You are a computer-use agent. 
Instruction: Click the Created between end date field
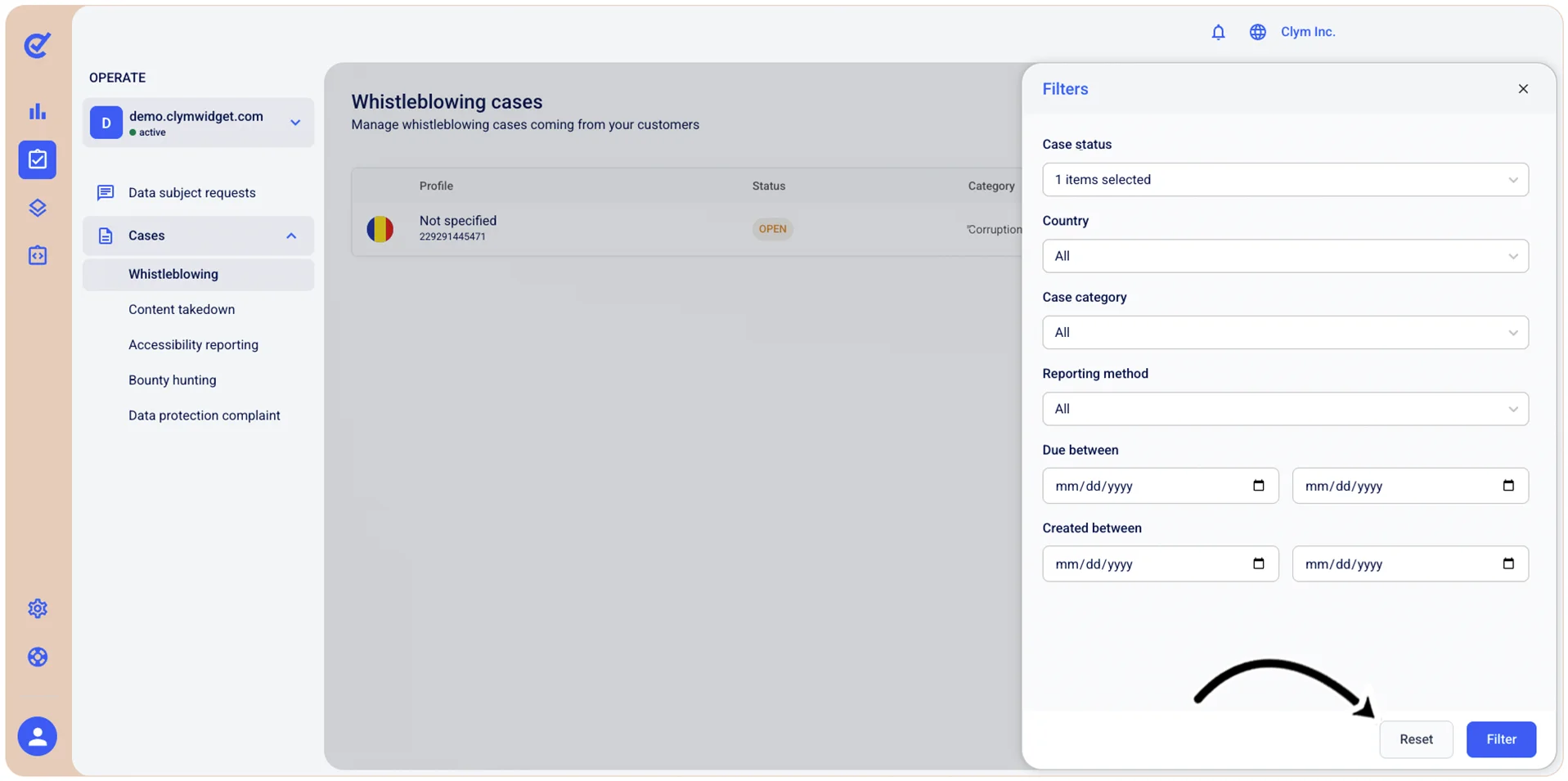click(x=1409, y=564)
